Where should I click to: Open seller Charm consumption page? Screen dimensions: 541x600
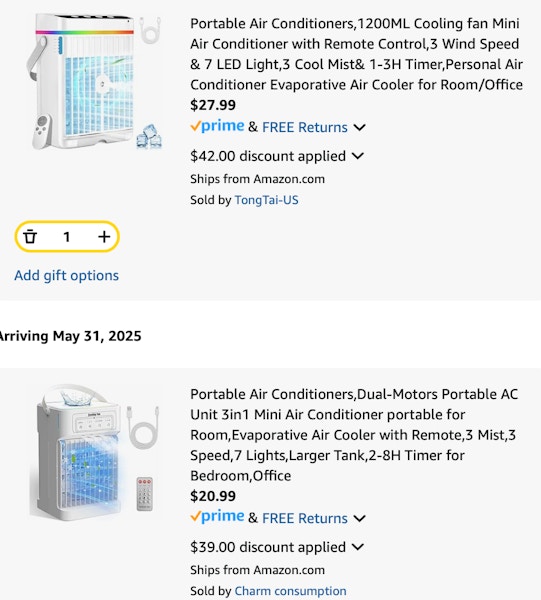[x=290, y=591]
